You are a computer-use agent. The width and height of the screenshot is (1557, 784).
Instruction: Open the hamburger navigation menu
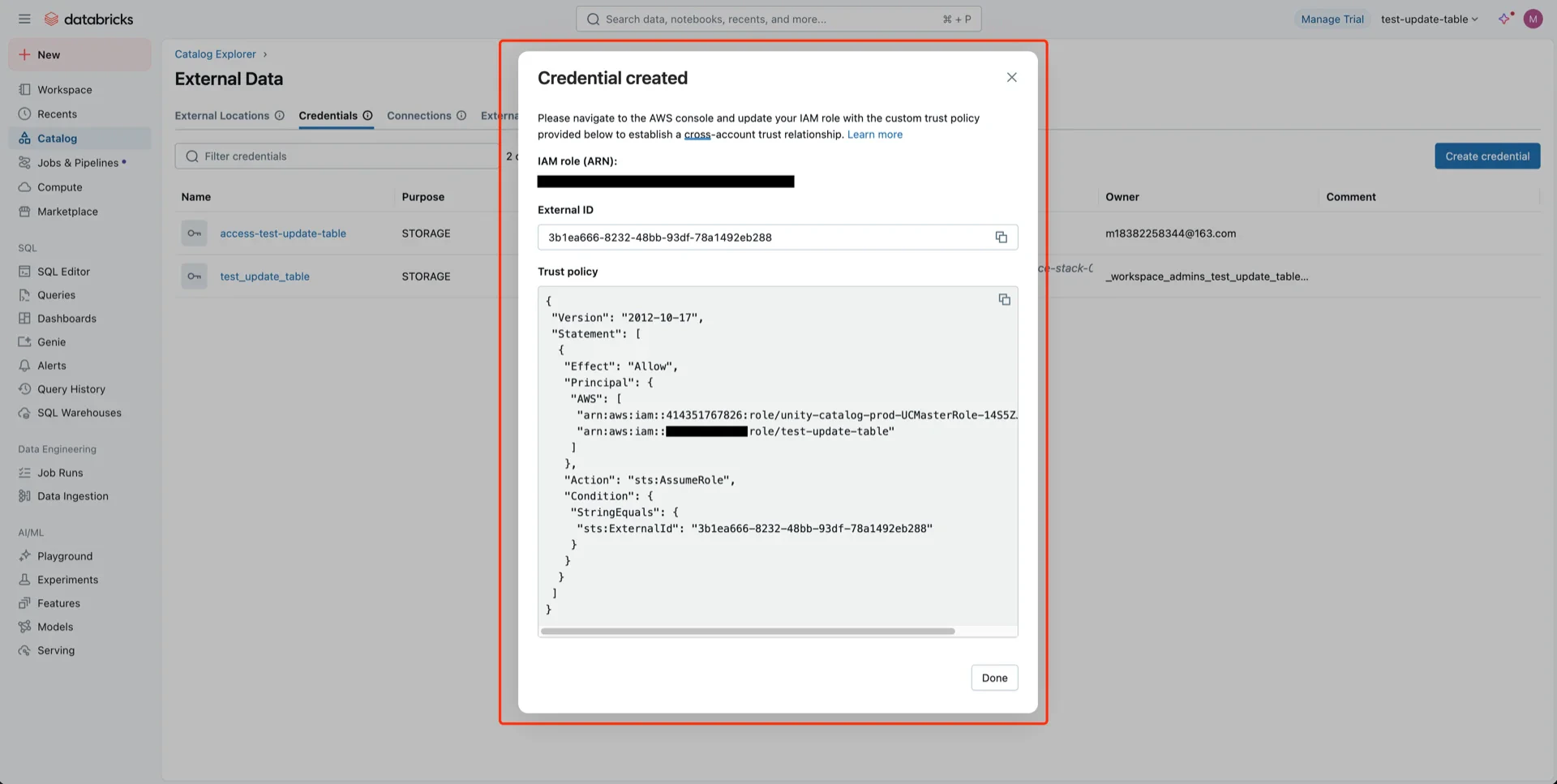click(x=24, y=19)
